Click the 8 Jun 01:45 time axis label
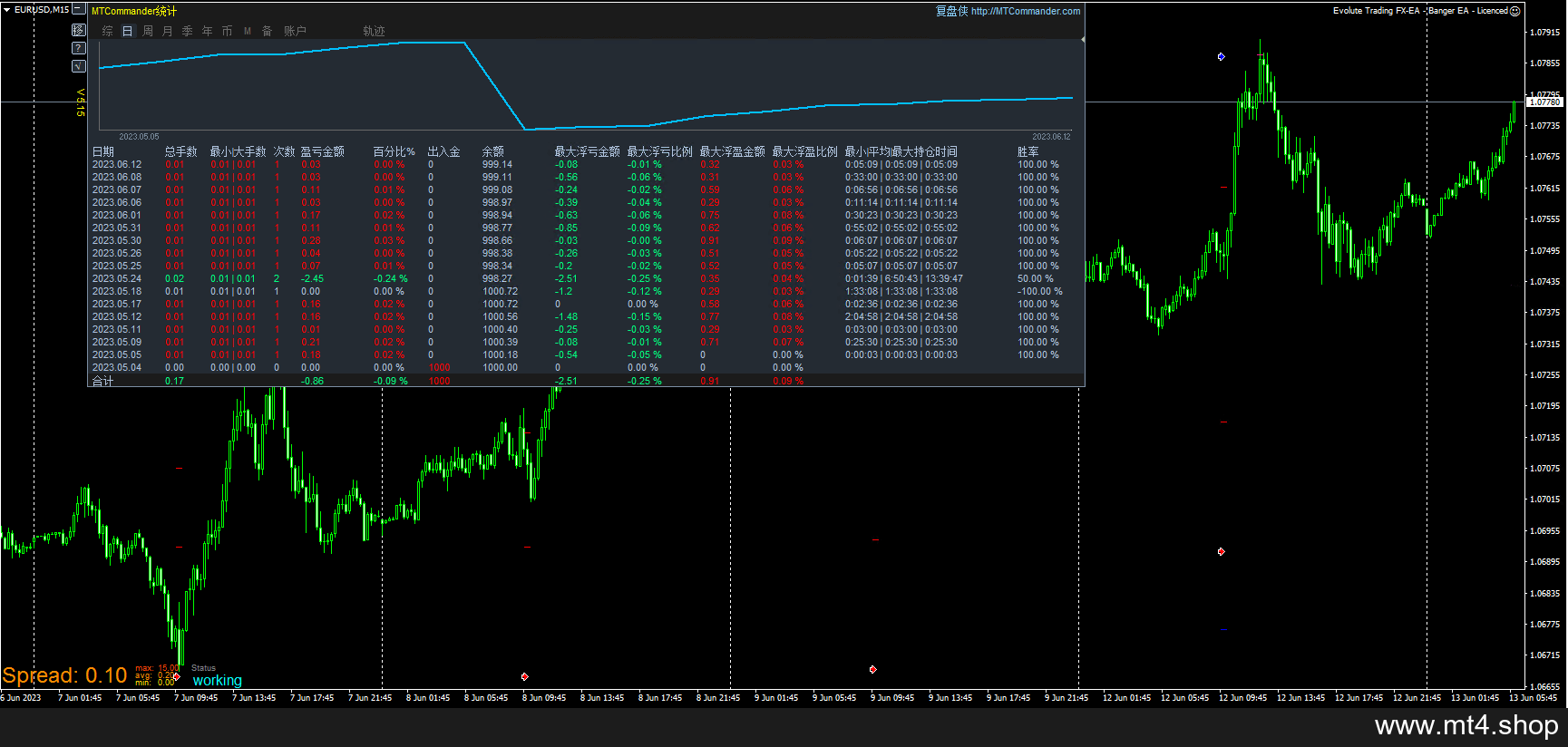This screenshot has width=1568, height=747. tap(428, 698)
